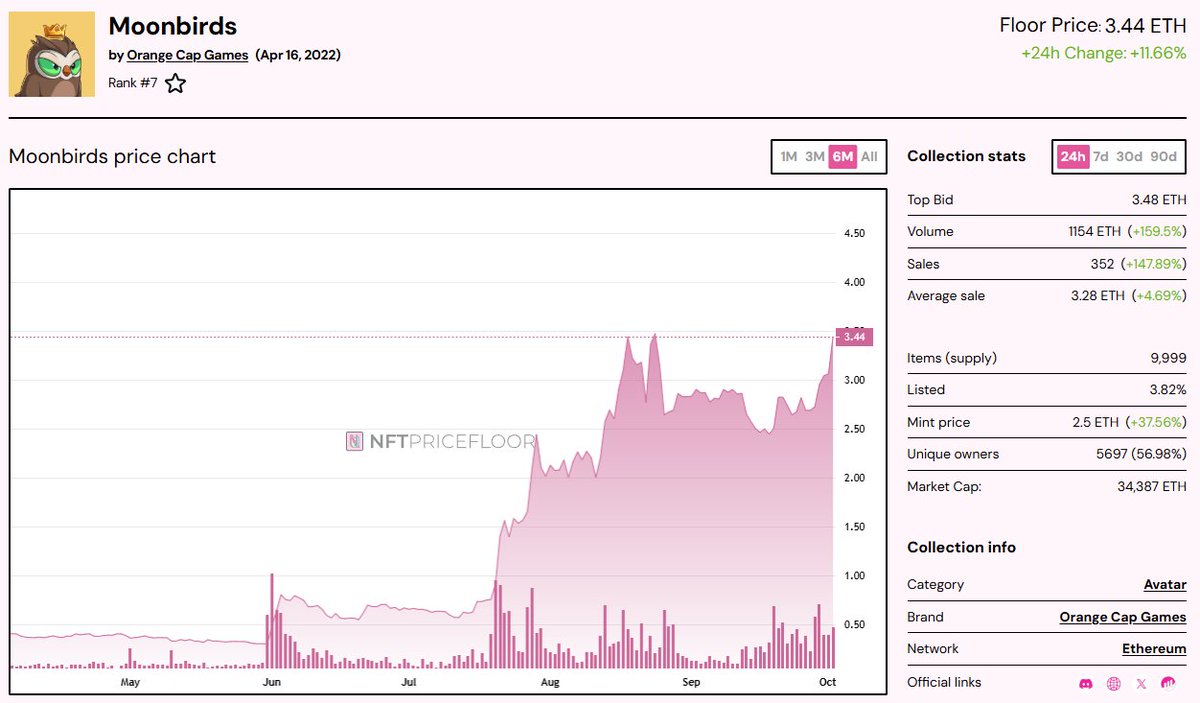
Task: Click the Moonbirds collection avatar thumbnail
Action: click(52, 51)
